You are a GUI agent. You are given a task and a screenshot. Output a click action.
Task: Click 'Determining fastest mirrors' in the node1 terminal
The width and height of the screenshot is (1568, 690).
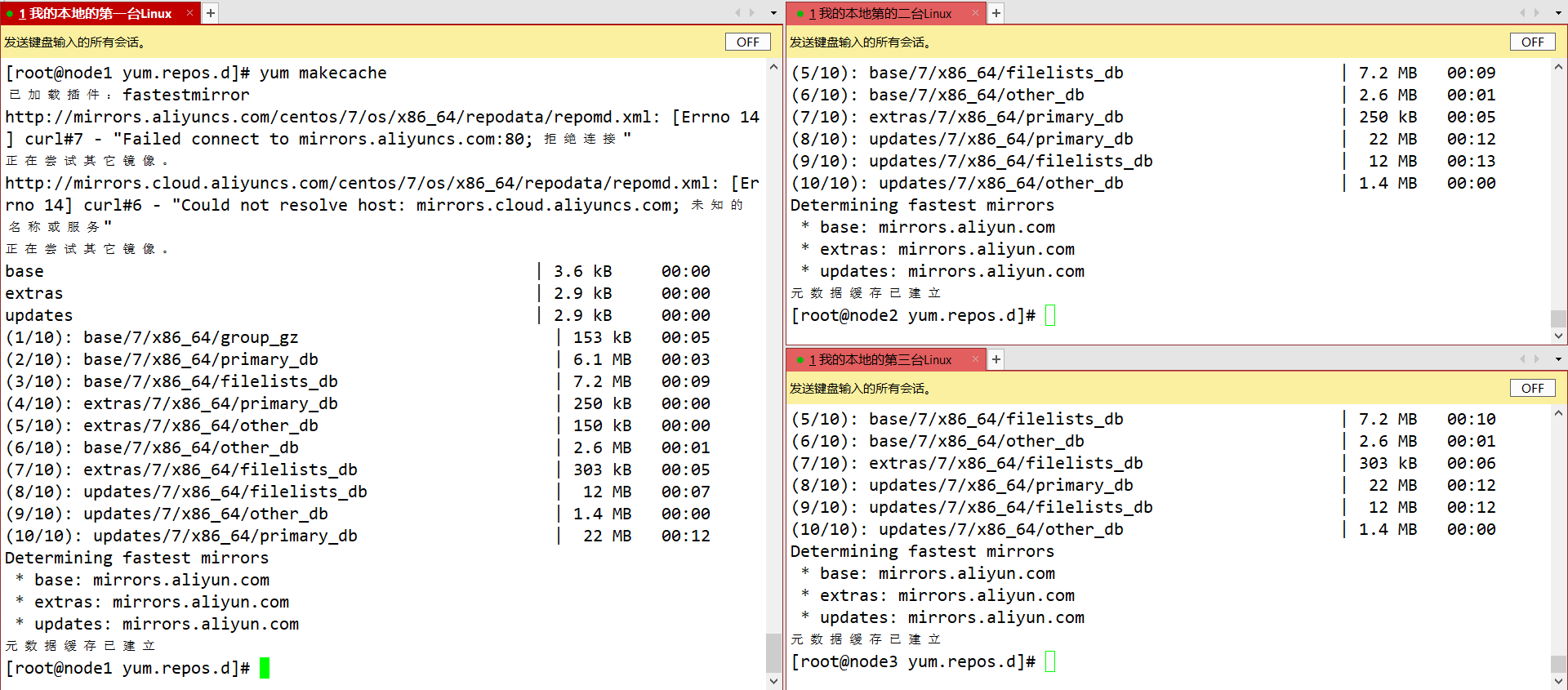click(x=137, y=558)
